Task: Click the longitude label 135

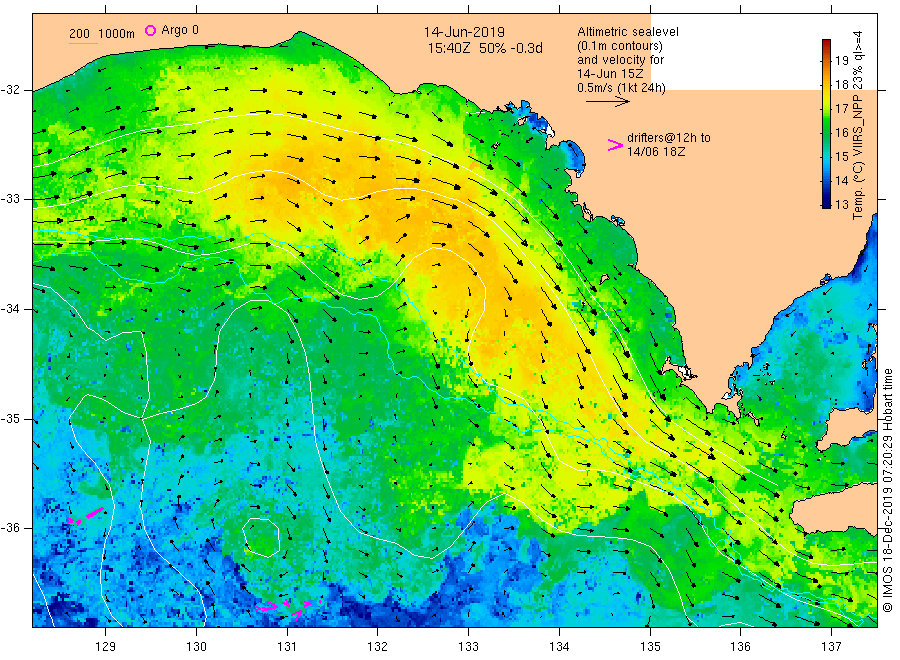Action: (650, 647)
